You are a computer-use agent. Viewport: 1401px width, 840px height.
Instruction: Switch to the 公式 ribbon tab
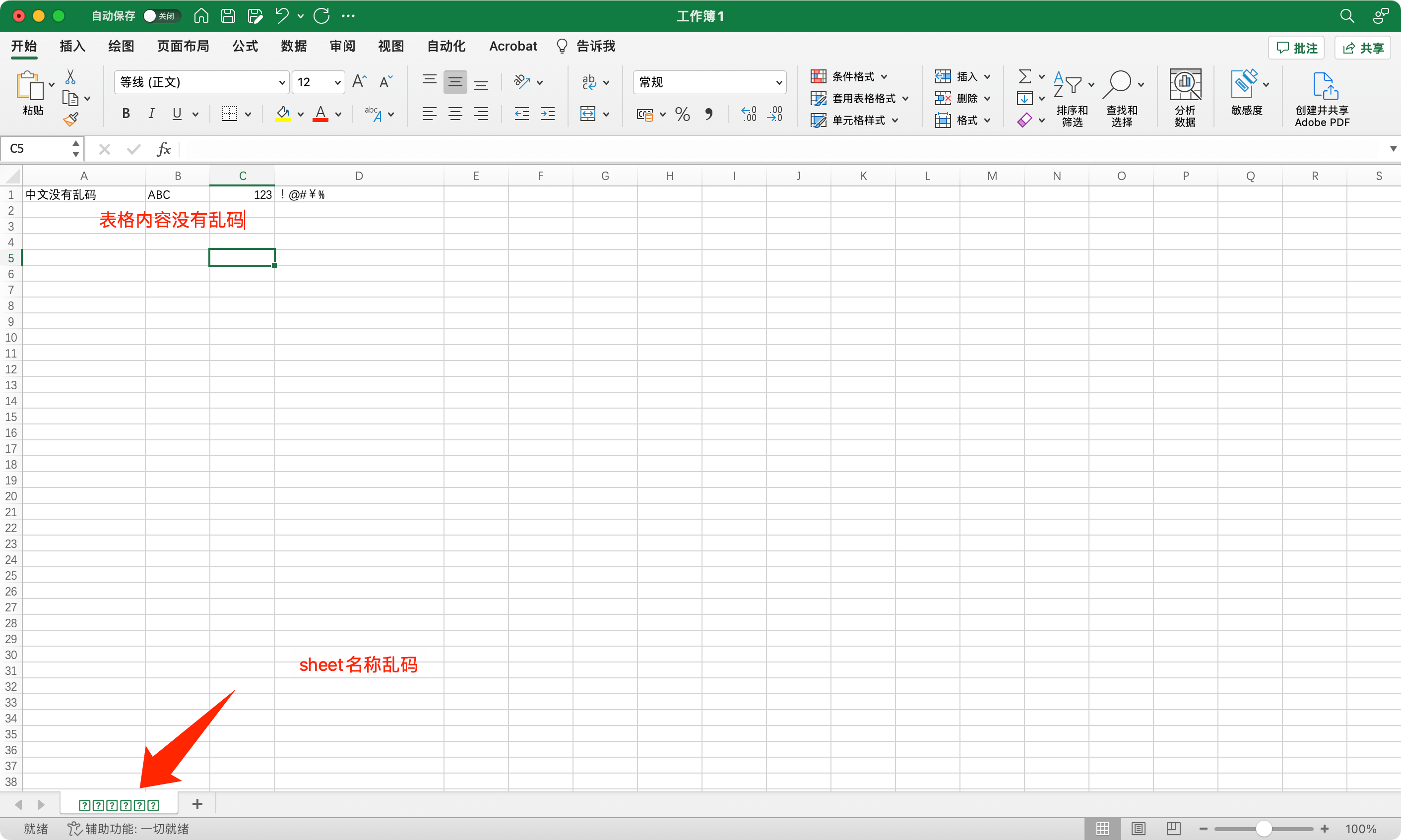click(245, 47)
